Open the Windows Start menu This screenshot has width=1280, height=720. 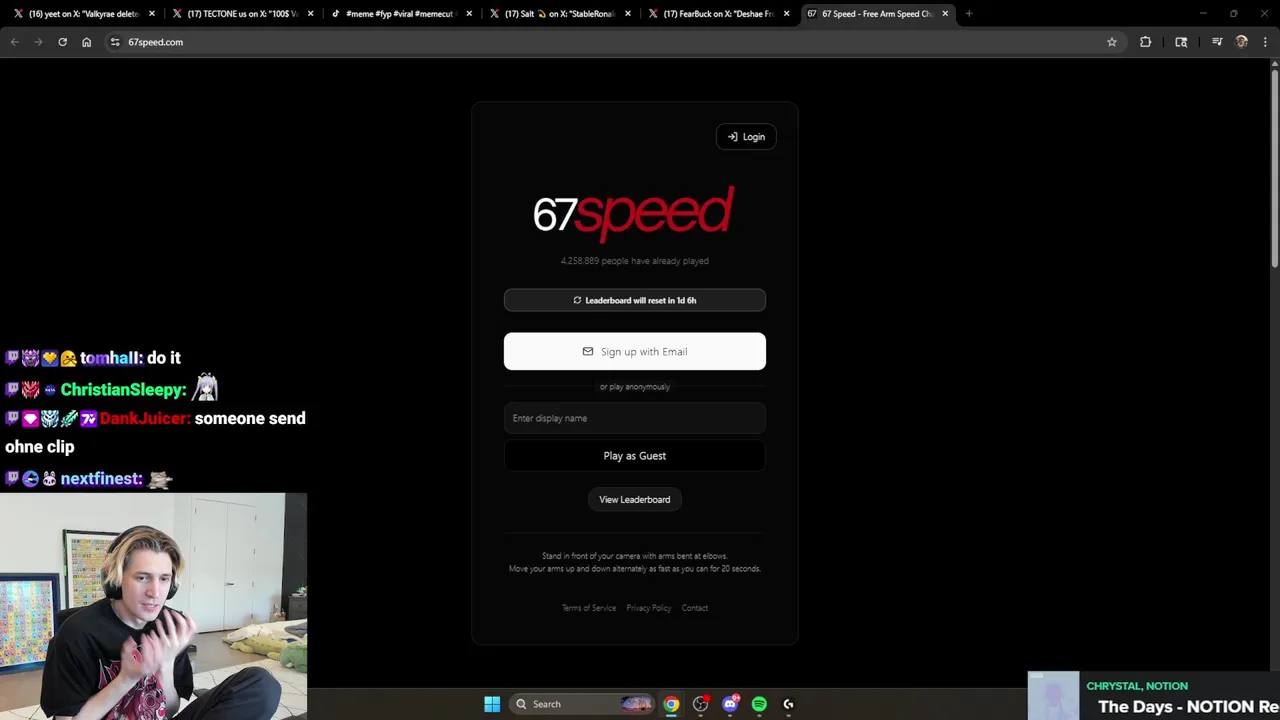pyautogui.click(x=492, y=704)
